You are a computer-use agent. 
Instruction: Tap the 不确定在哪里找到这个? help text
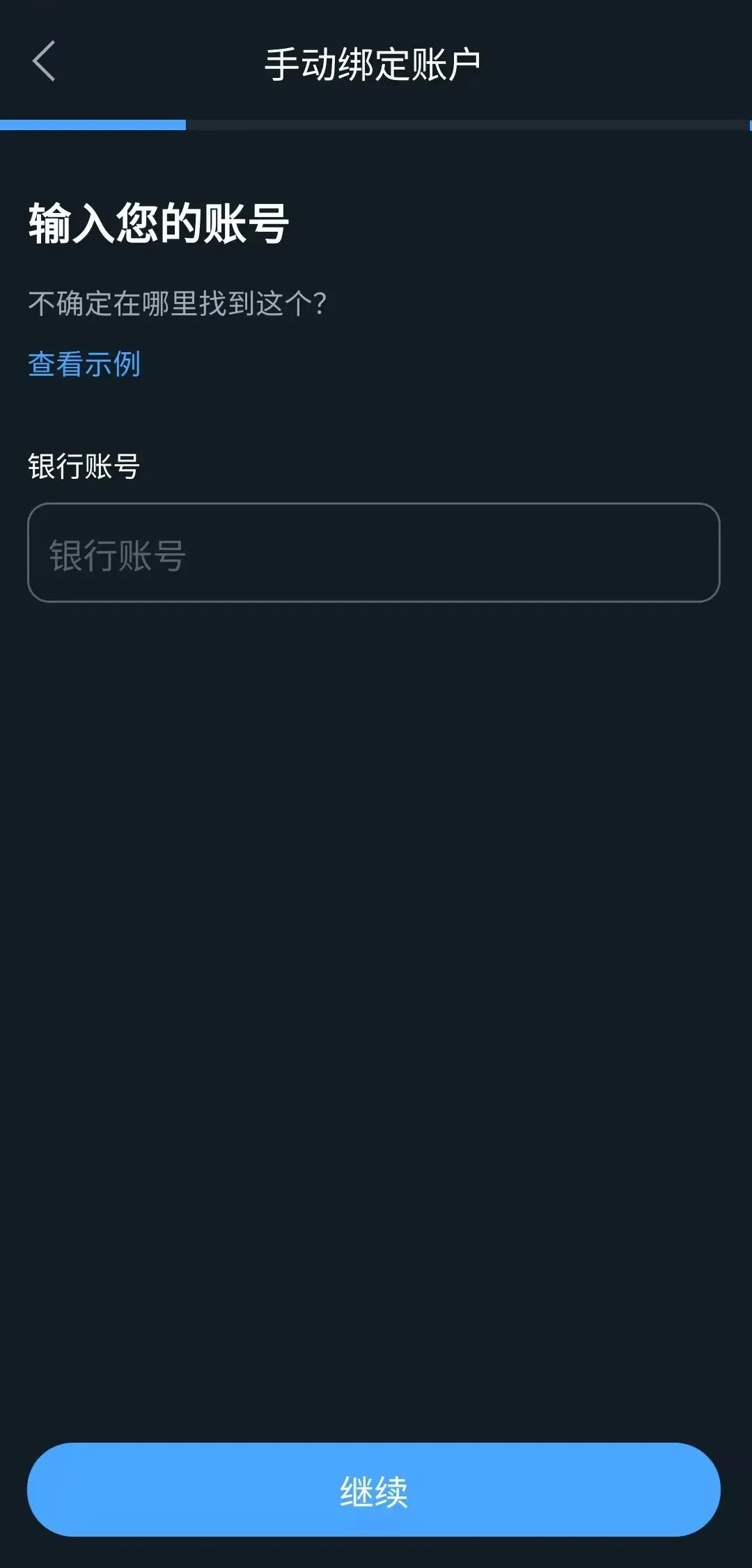pos(178,303)
